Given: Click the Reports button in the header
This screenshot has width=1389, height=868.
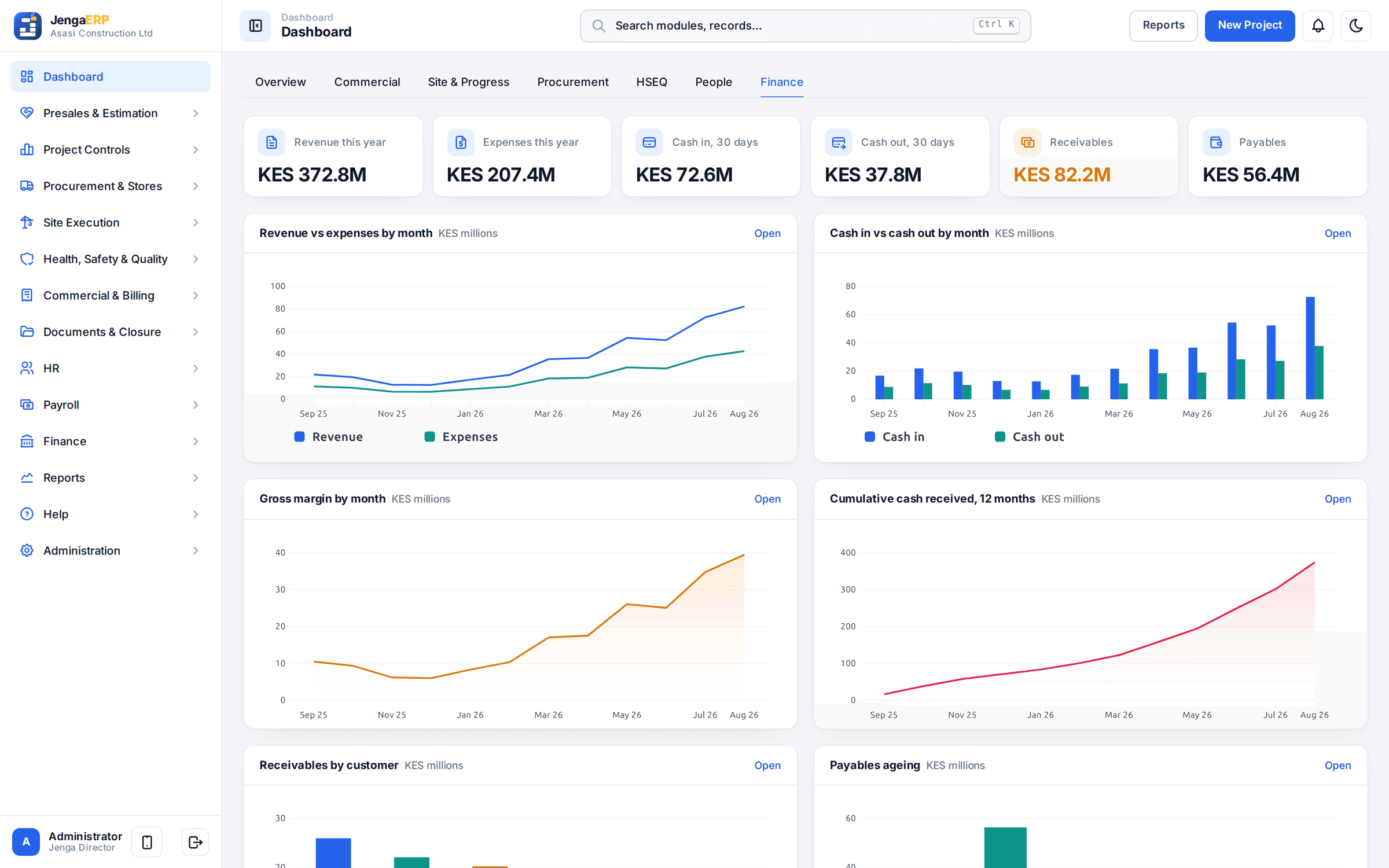Looking at the screenshot, I should pos(1163,25).
